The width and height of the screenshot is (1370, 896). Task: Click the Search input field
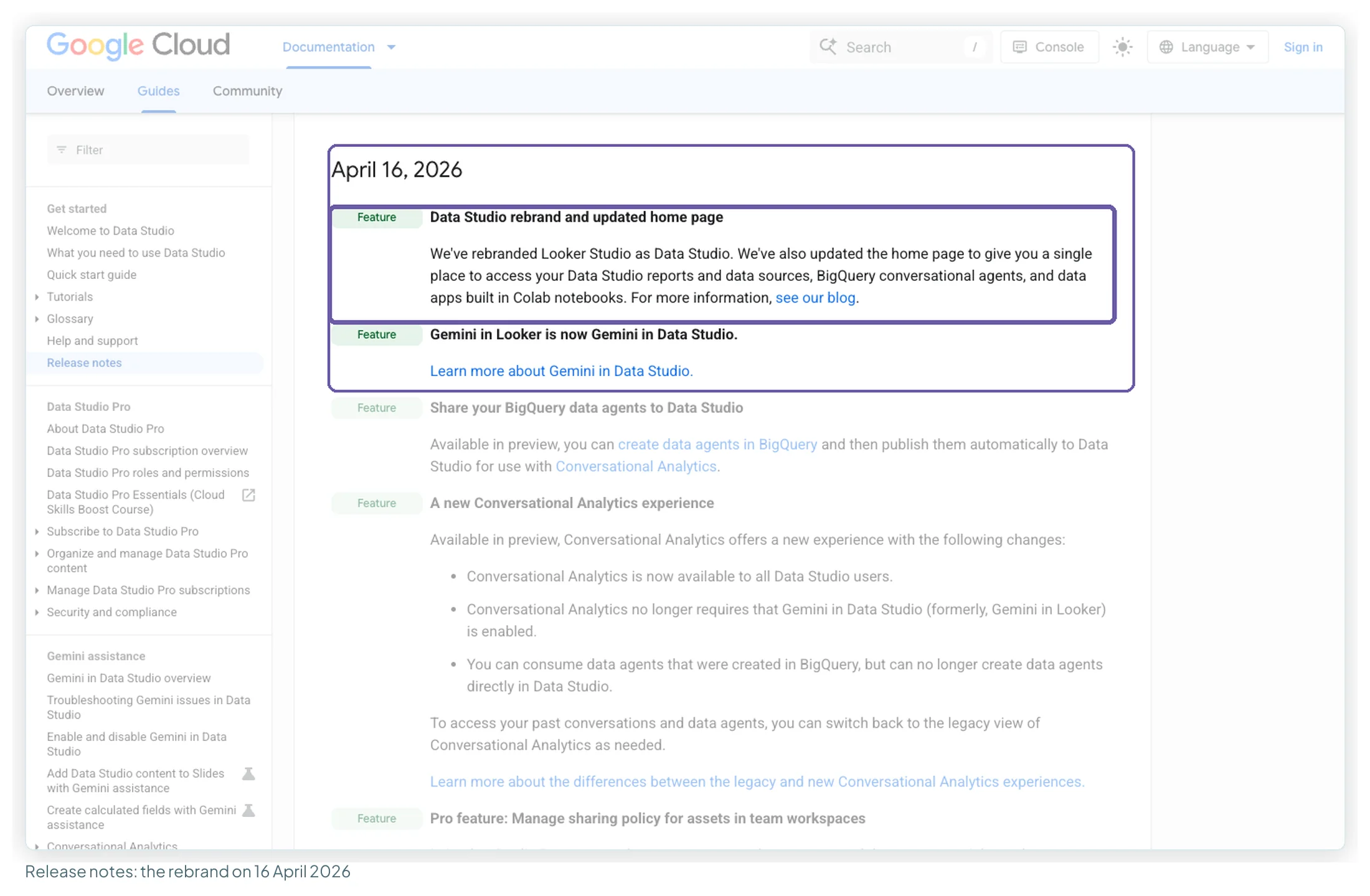click(901, 47)
